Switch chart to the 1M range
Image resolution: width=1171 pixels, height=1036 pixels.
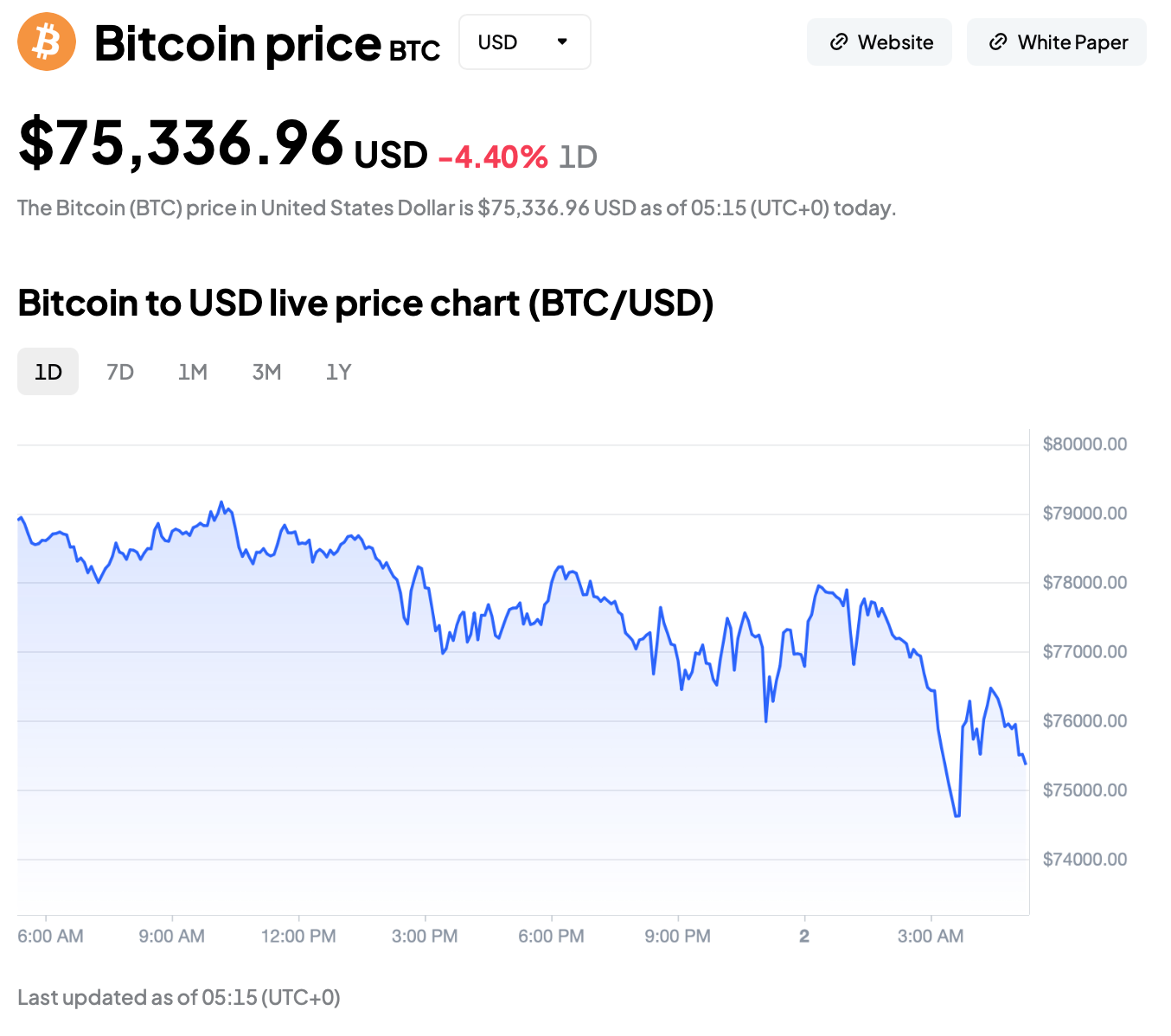[x=192, y=372]
